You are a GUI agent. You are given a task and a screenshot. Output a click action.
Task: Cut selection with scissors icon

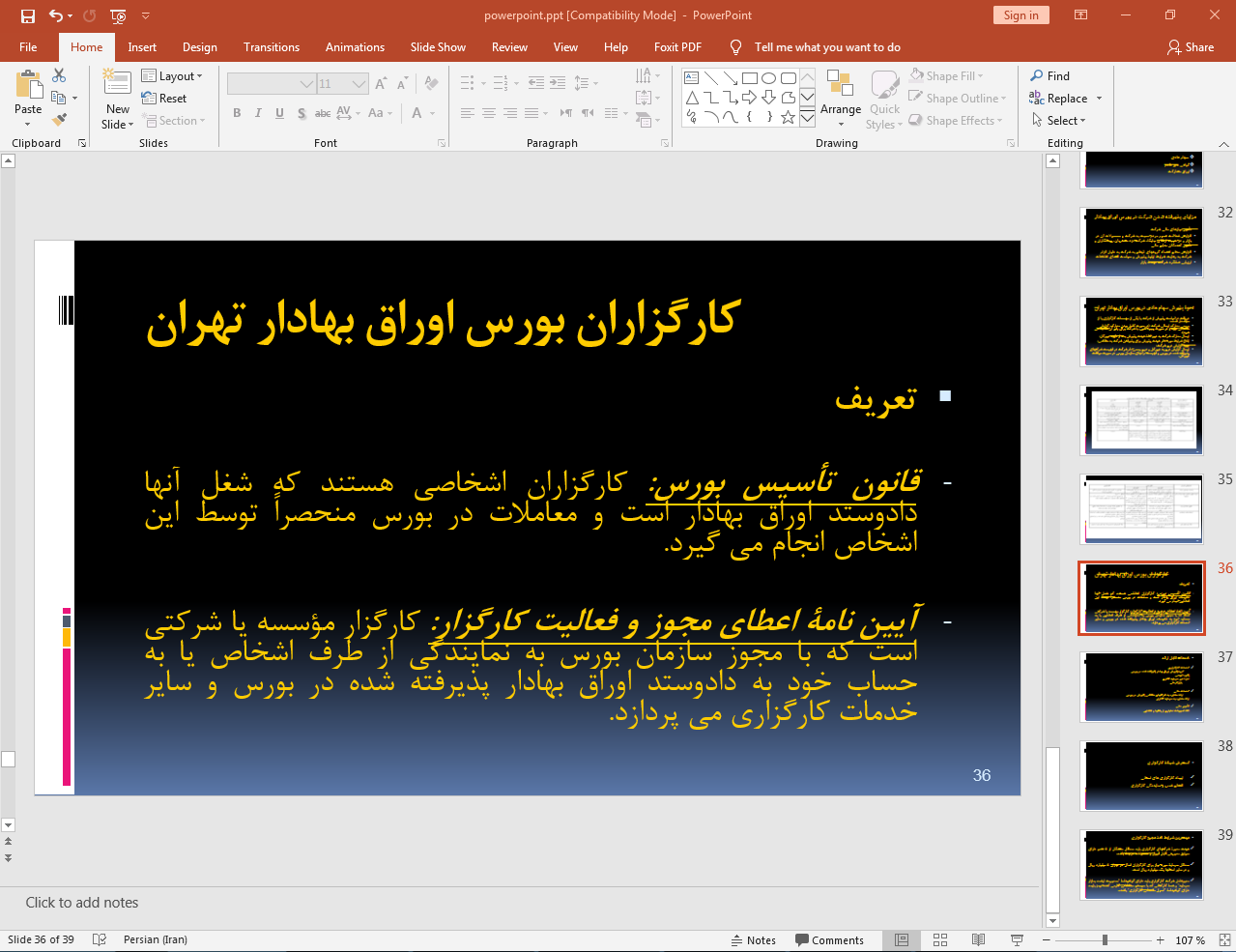click(59, 75)
